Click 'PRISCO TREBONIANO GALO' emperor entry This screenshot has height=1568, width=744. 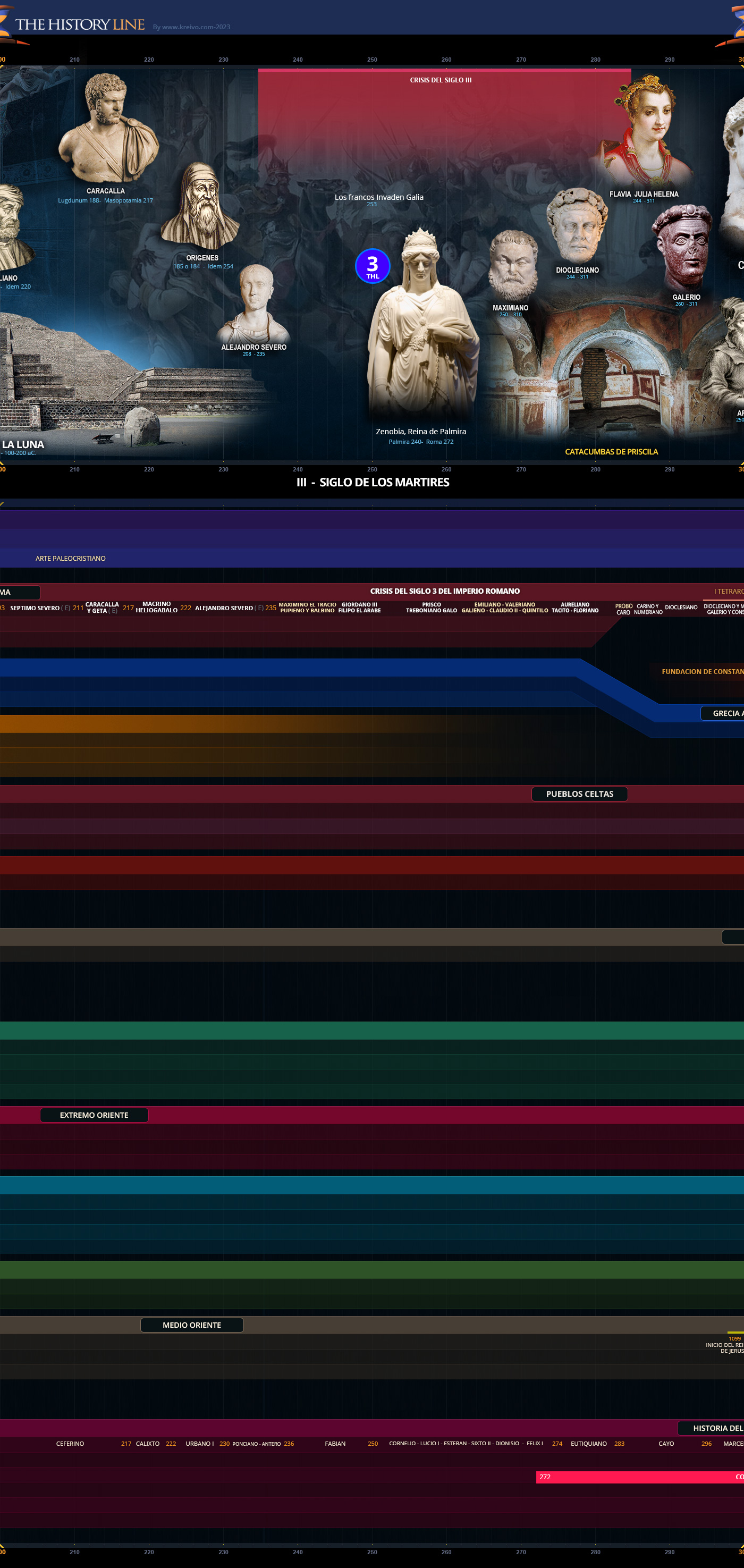(x=432, y=608)
